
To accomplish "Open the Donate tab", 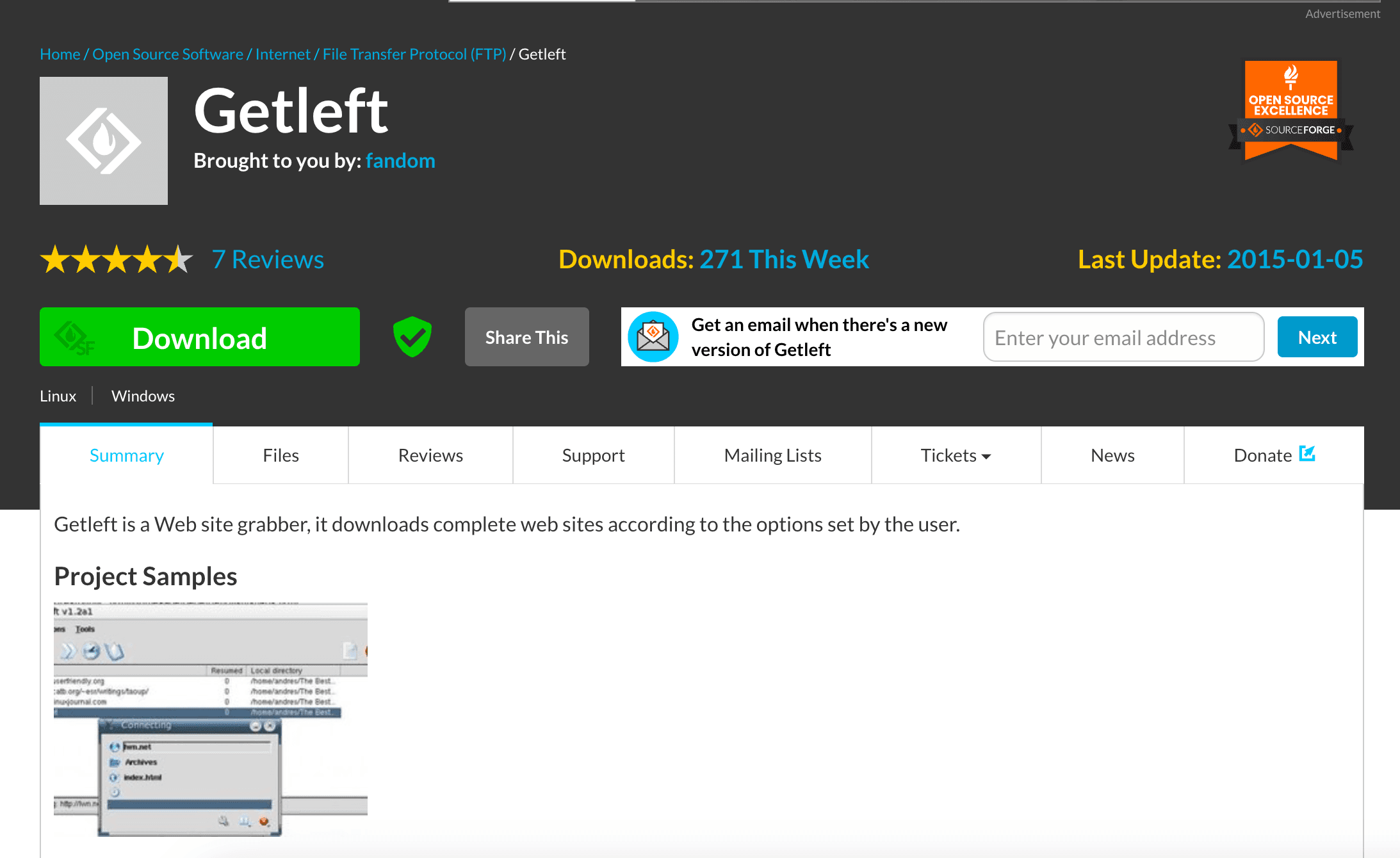I will click(1274, 455).
